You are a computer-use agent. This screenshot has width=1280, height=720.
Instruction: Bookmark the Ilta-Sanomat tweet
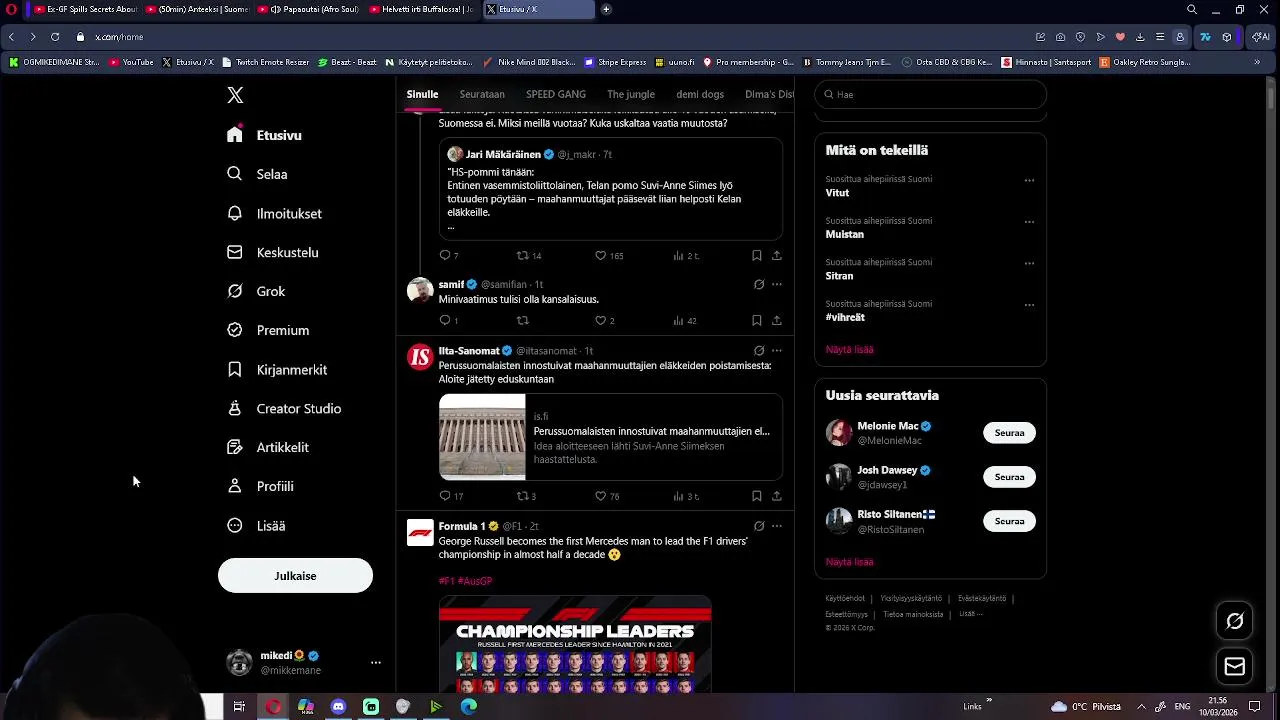pyautogui.click(x=757, y=495)
